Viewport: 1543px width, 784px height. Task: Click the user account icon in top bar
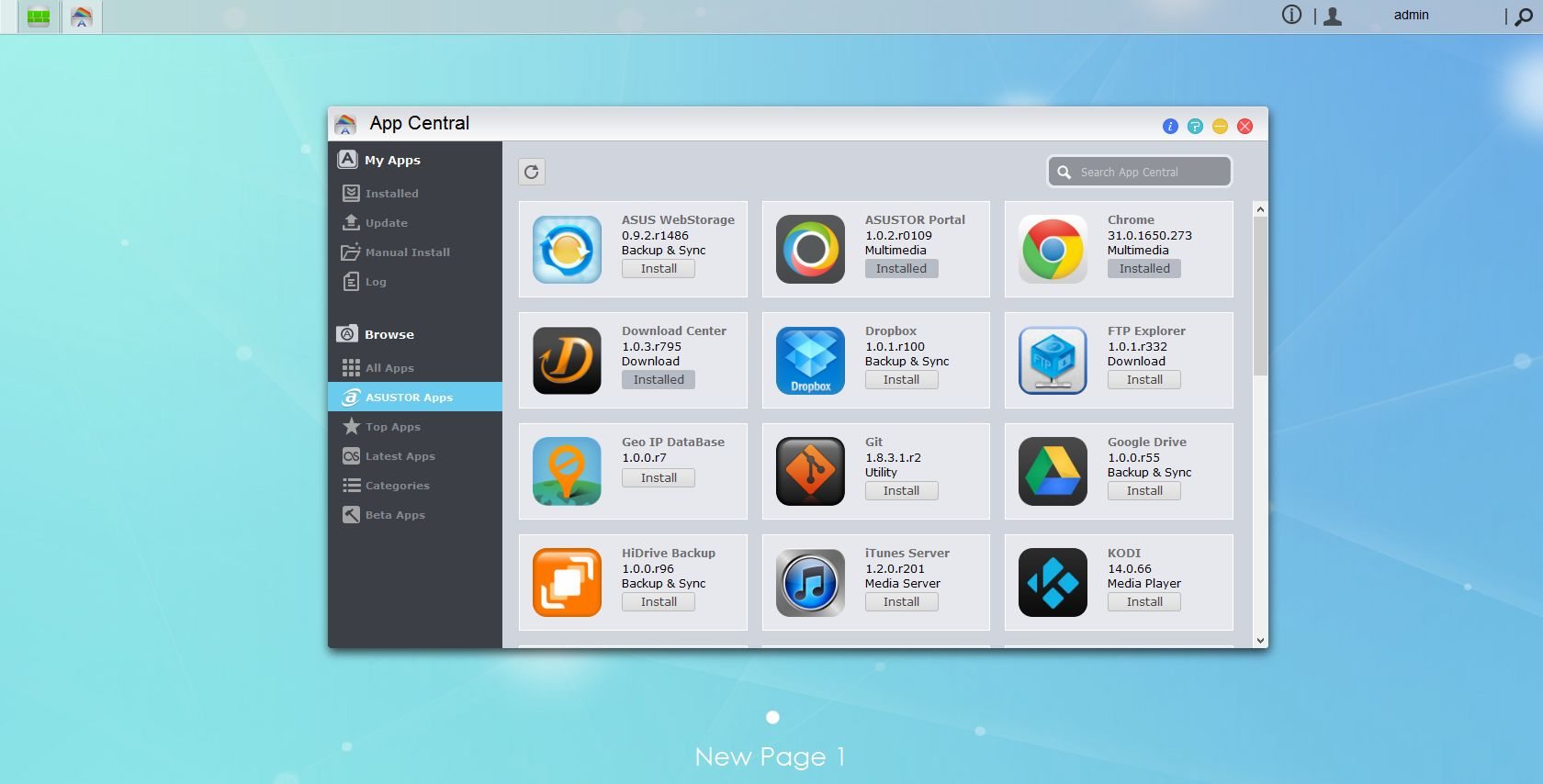coord(1333,16)
